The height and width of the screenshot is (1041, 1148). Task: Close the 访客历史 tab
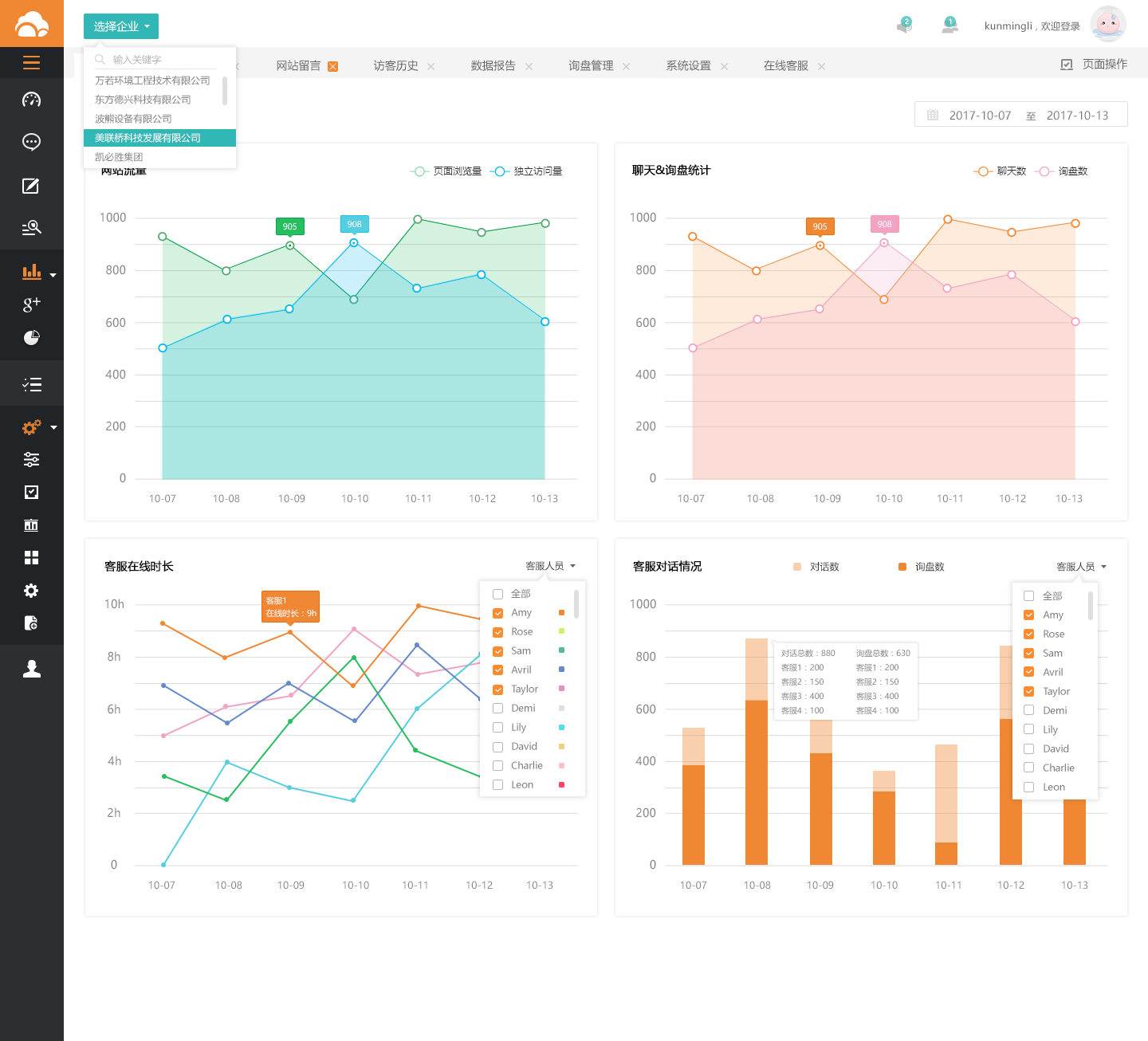pos(431,66)
